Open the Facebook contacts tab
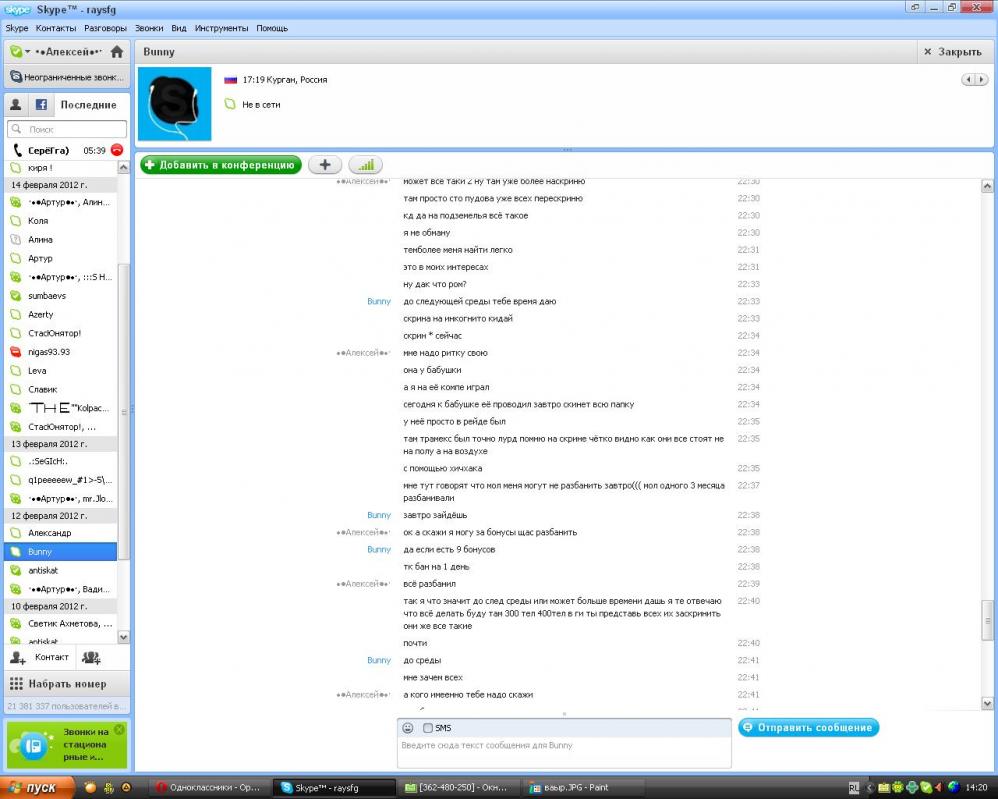 click(x=42, y=104)
